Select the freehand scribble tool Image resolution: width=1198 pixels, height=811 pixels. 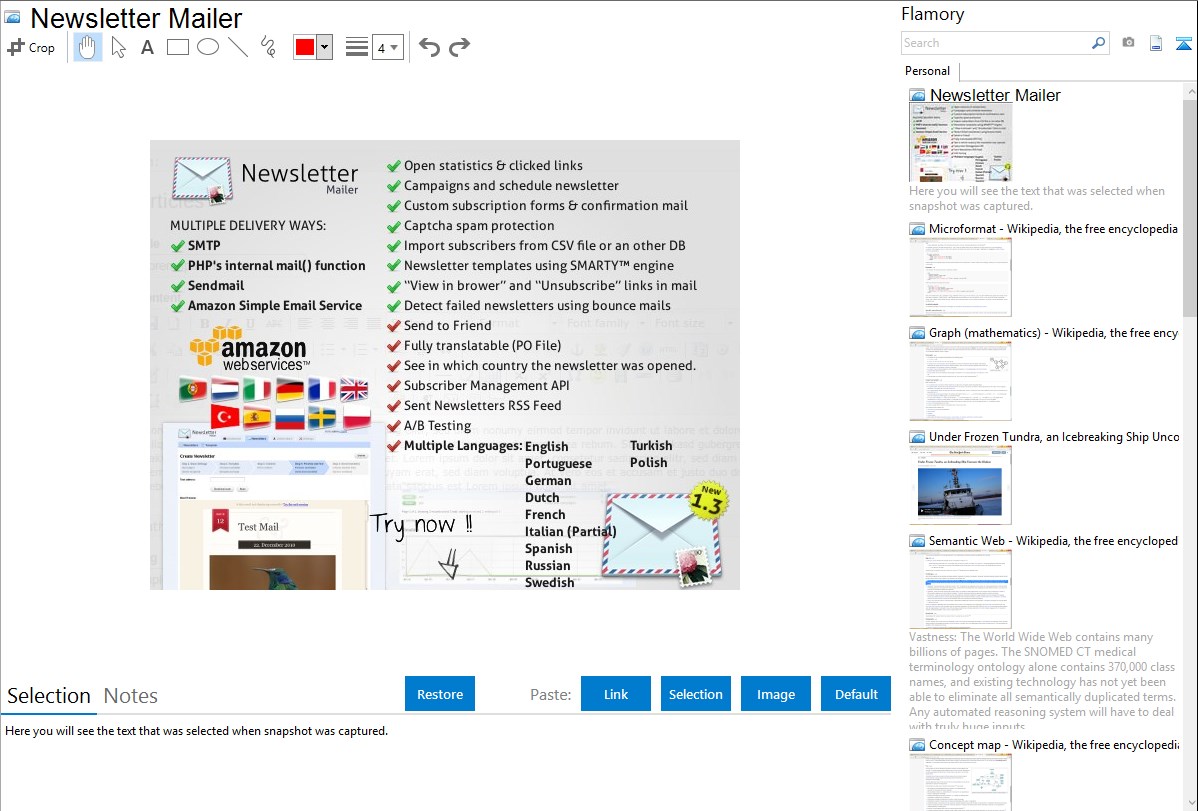268,47
